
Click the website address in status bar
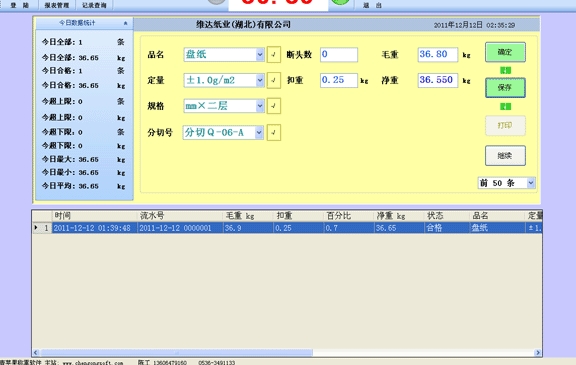click(x=93, y=363)
